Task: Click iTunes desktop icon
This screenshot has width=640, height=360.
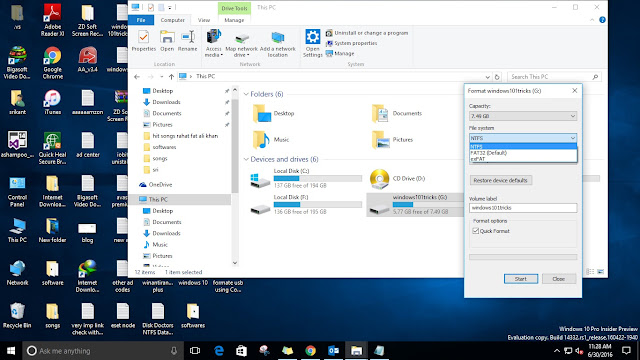Action: (52, 102)
